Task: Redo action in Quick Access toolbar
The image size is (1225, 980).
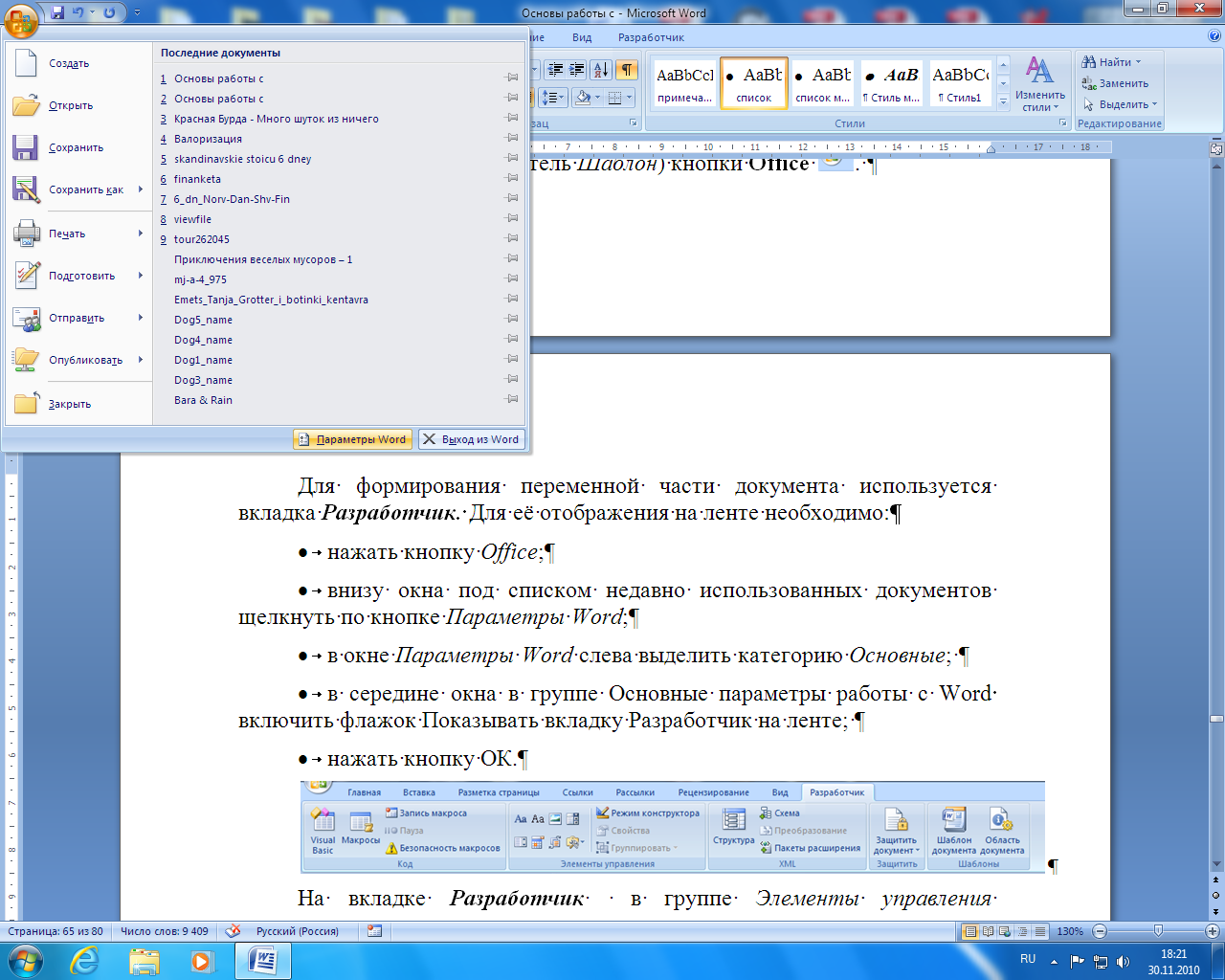Action: click(108, 12)
